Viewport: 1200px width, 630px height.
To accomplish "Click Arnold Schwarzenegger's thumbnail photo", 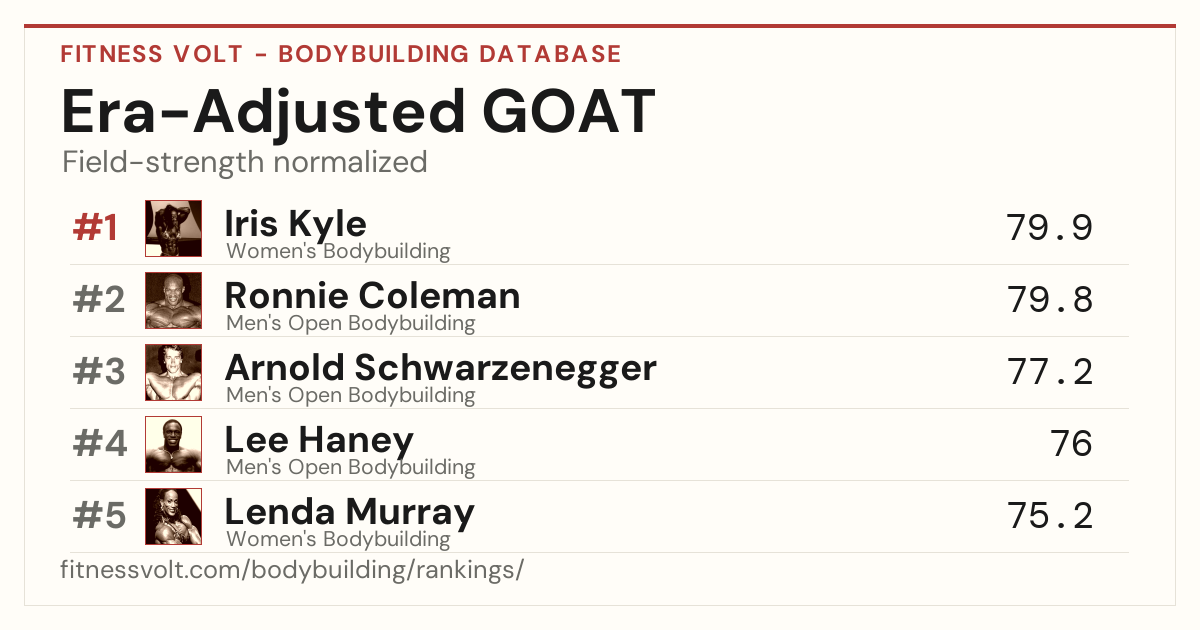I will click(x=174, y=373).
